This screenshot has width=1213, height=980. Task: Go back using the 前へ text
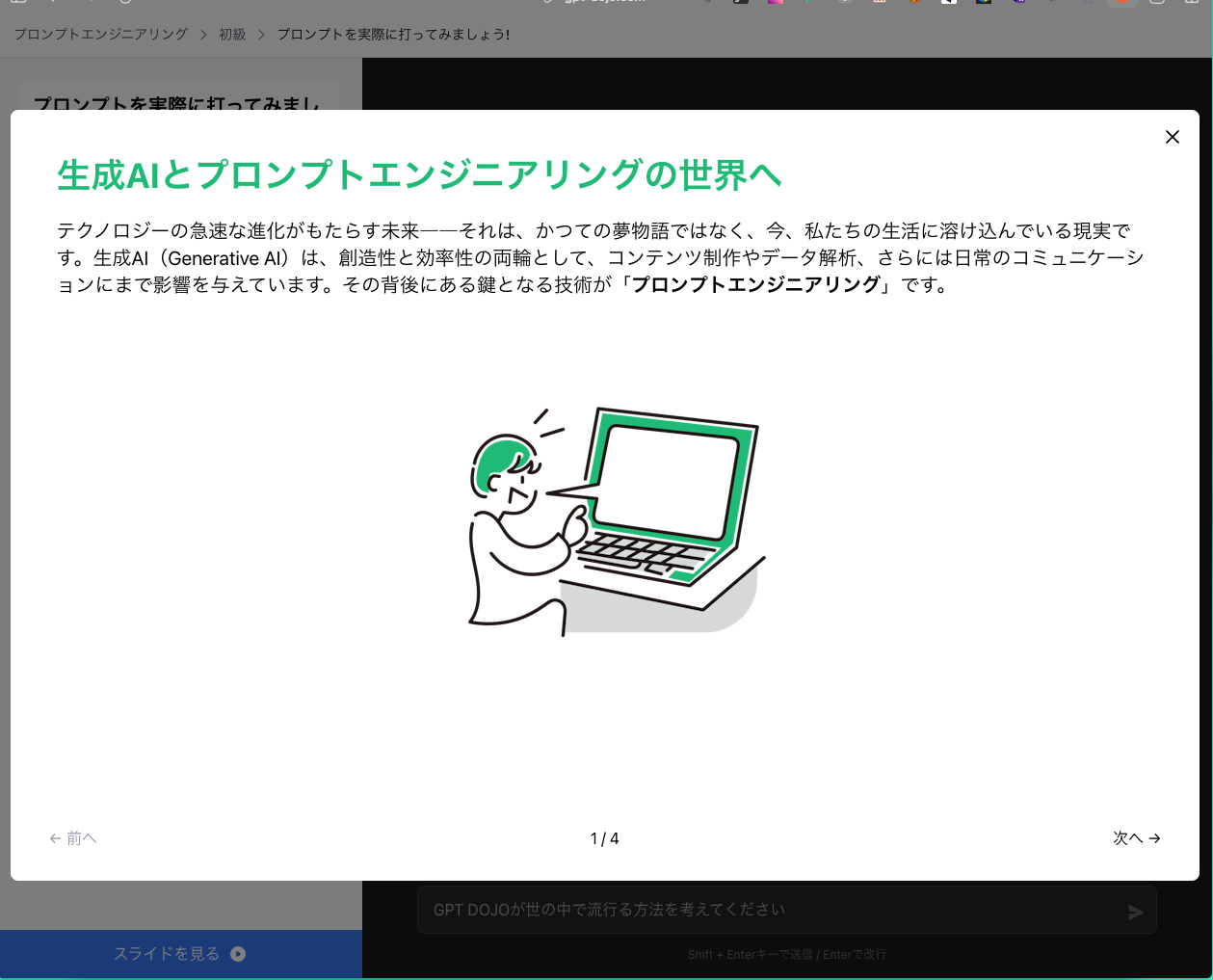82,838
